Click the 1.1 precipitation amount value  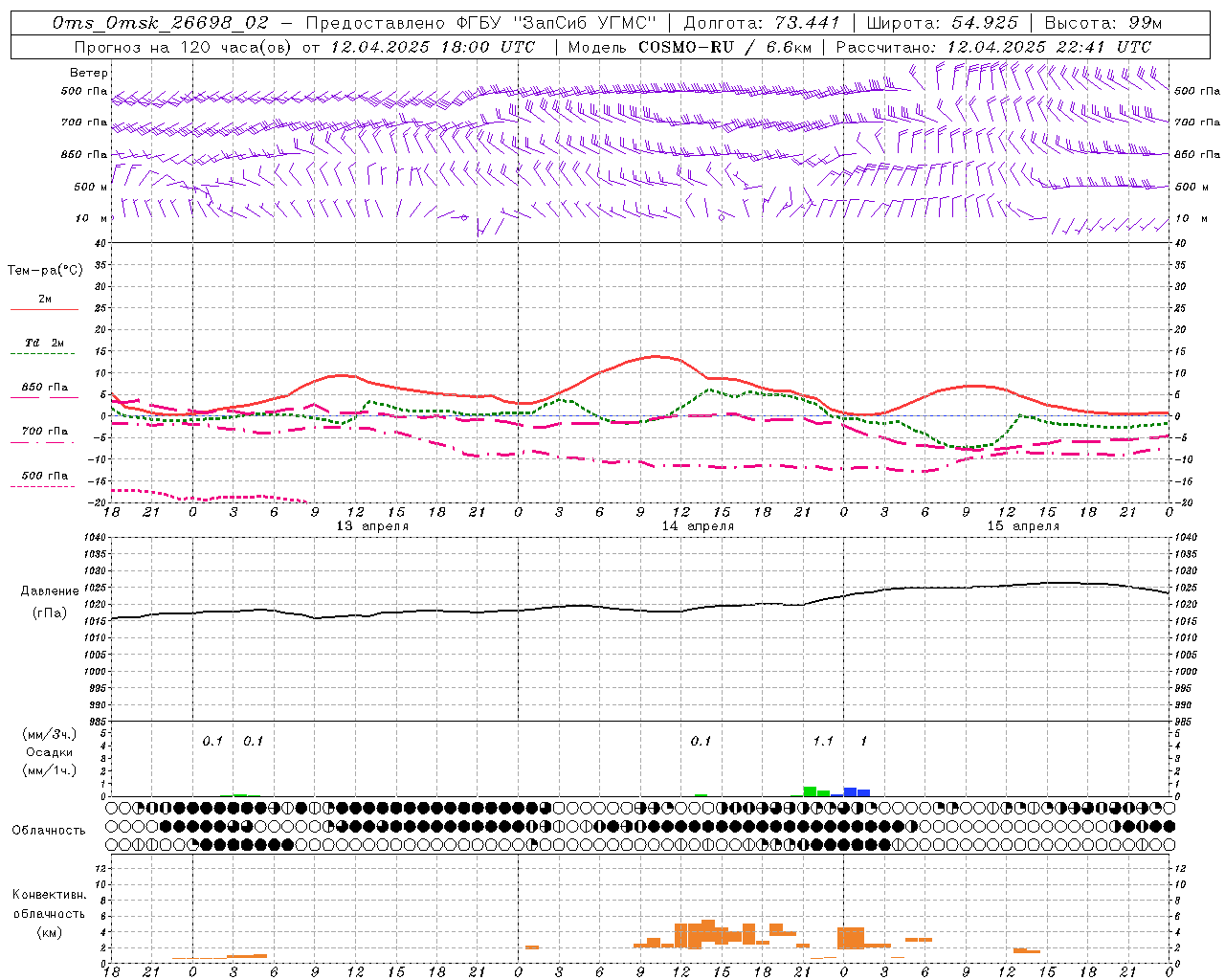coord(823,741)
